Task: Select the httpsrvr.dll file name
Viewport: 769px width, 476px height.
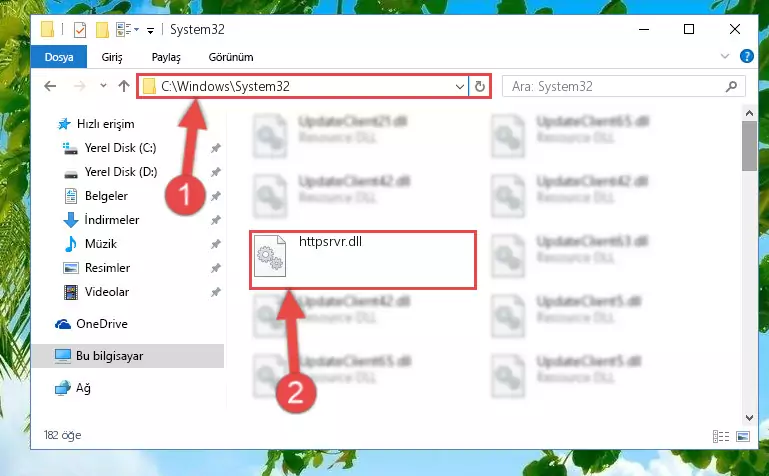Action: (330, 242)
